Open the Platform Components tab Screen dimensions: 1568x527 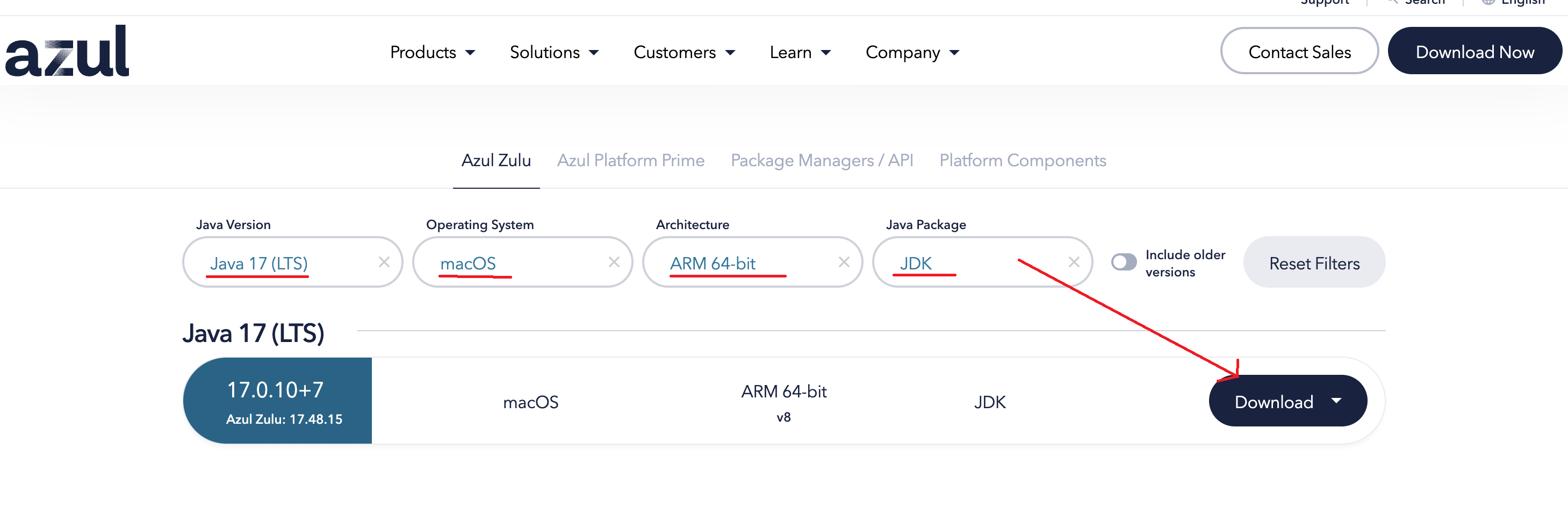tap(1023, 160)
